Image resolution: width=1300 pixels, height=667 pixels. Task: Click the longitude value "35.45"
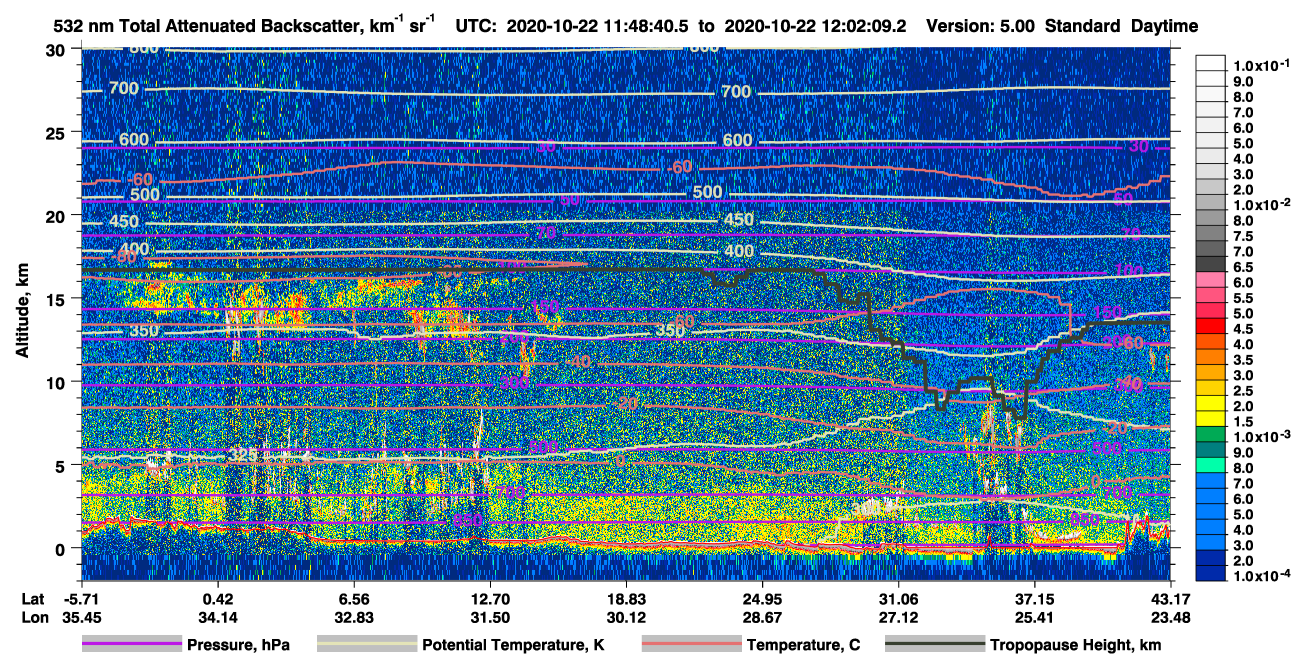[81, 617]
